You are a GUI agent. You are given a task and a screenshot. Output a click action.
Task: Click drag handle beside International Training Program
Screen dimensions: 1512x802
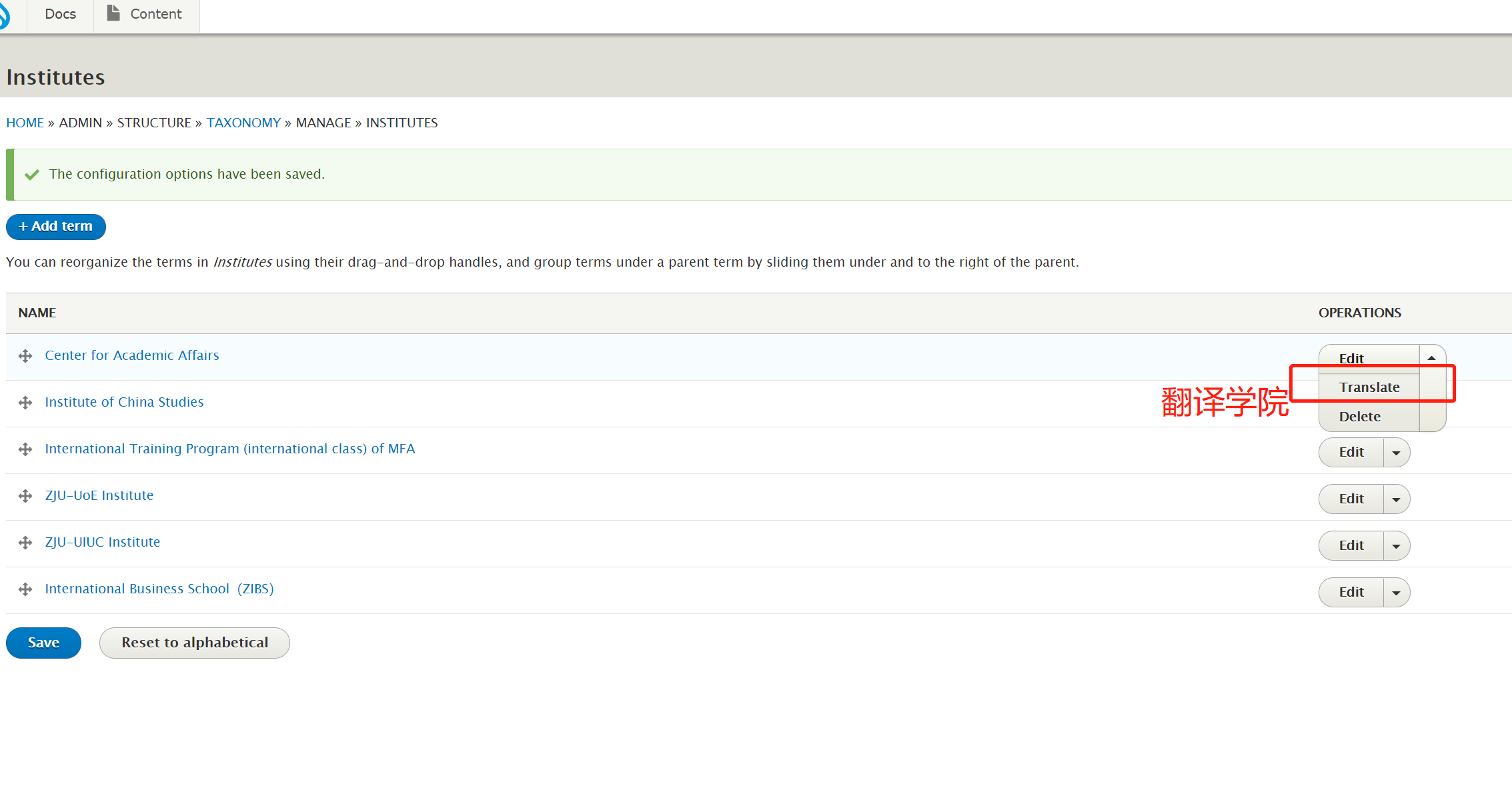[x=25, y=449]
